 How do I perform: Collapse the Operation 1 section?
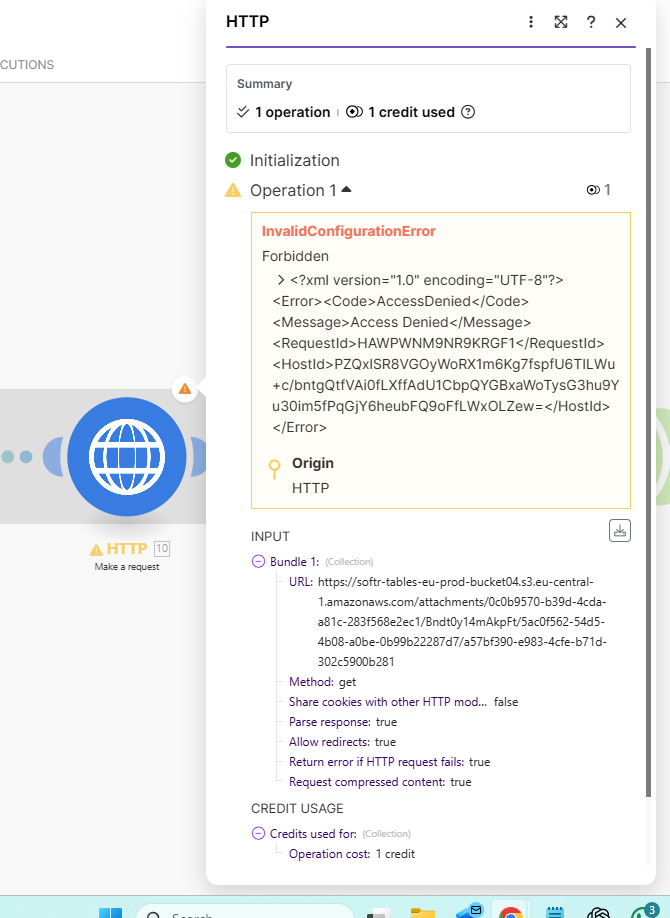click(346, 189)
